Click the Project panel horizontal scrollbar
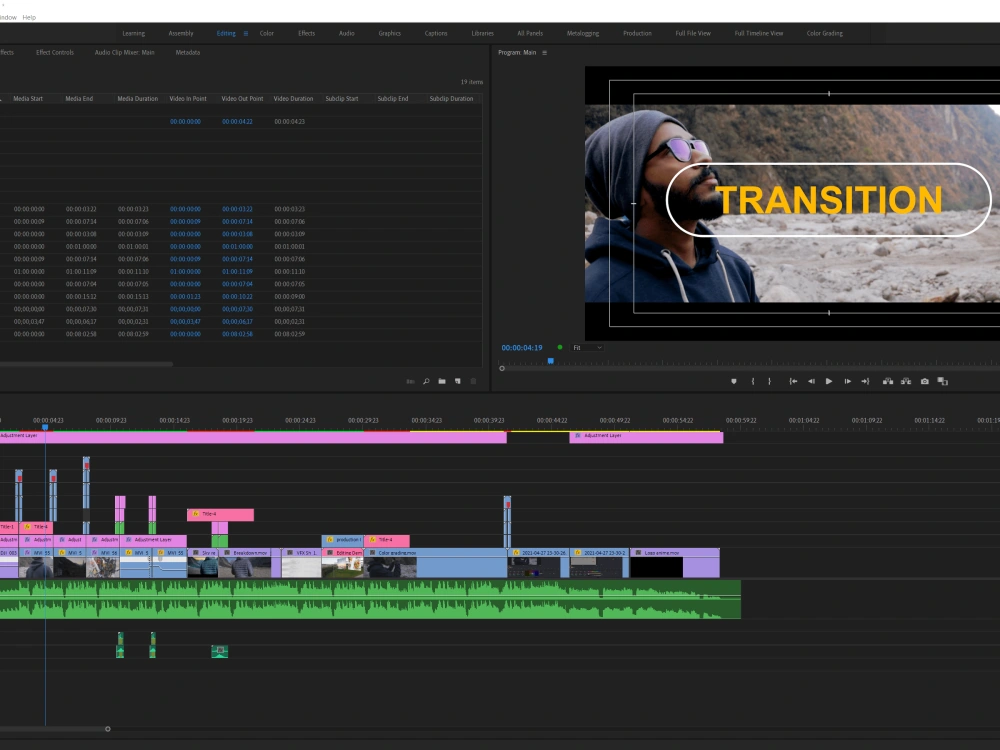1000x750 pixels. tap(86, 364)
